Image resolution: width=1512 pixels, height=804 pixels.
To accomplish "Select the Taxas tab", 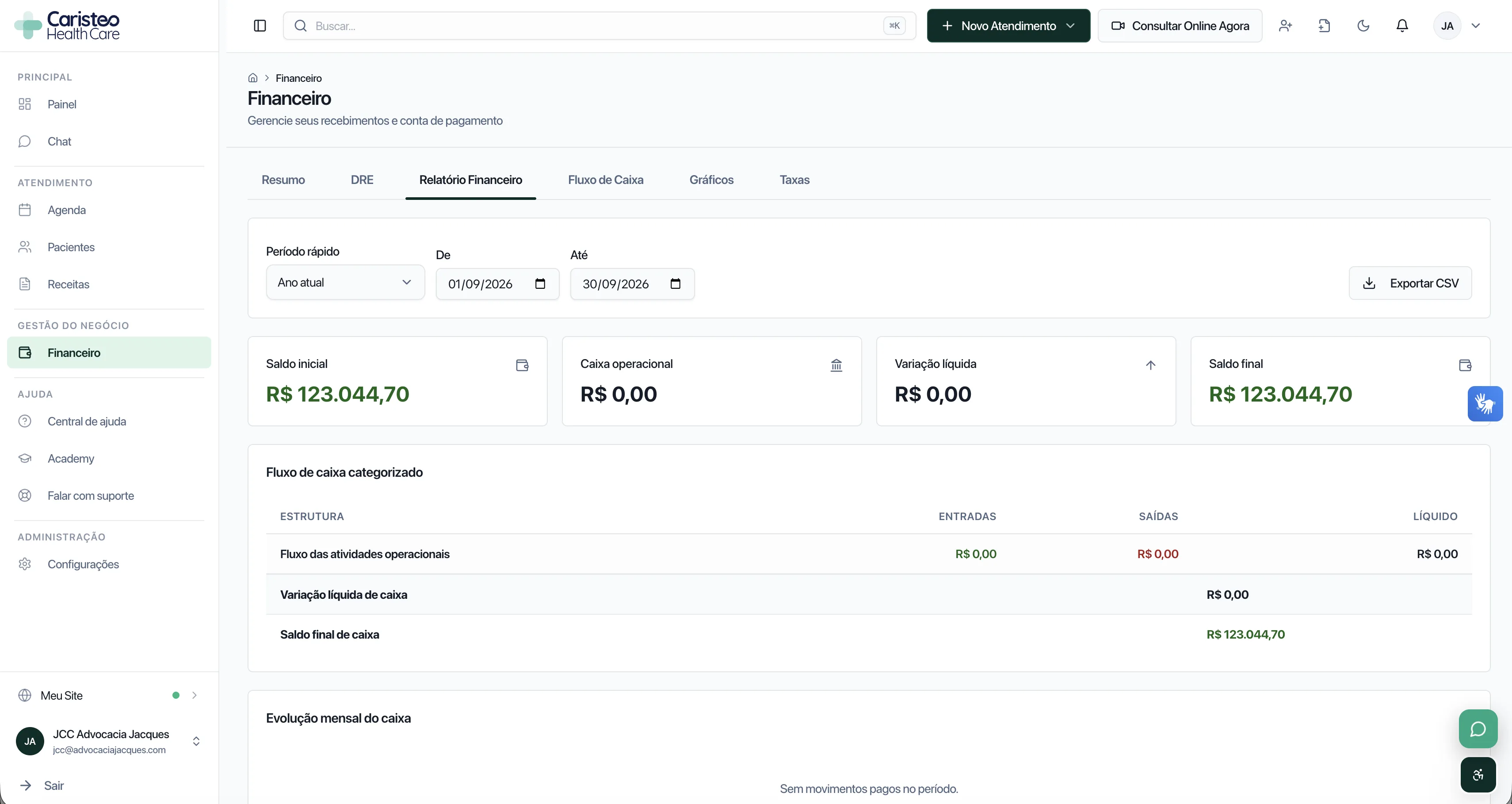I will 794,180.
